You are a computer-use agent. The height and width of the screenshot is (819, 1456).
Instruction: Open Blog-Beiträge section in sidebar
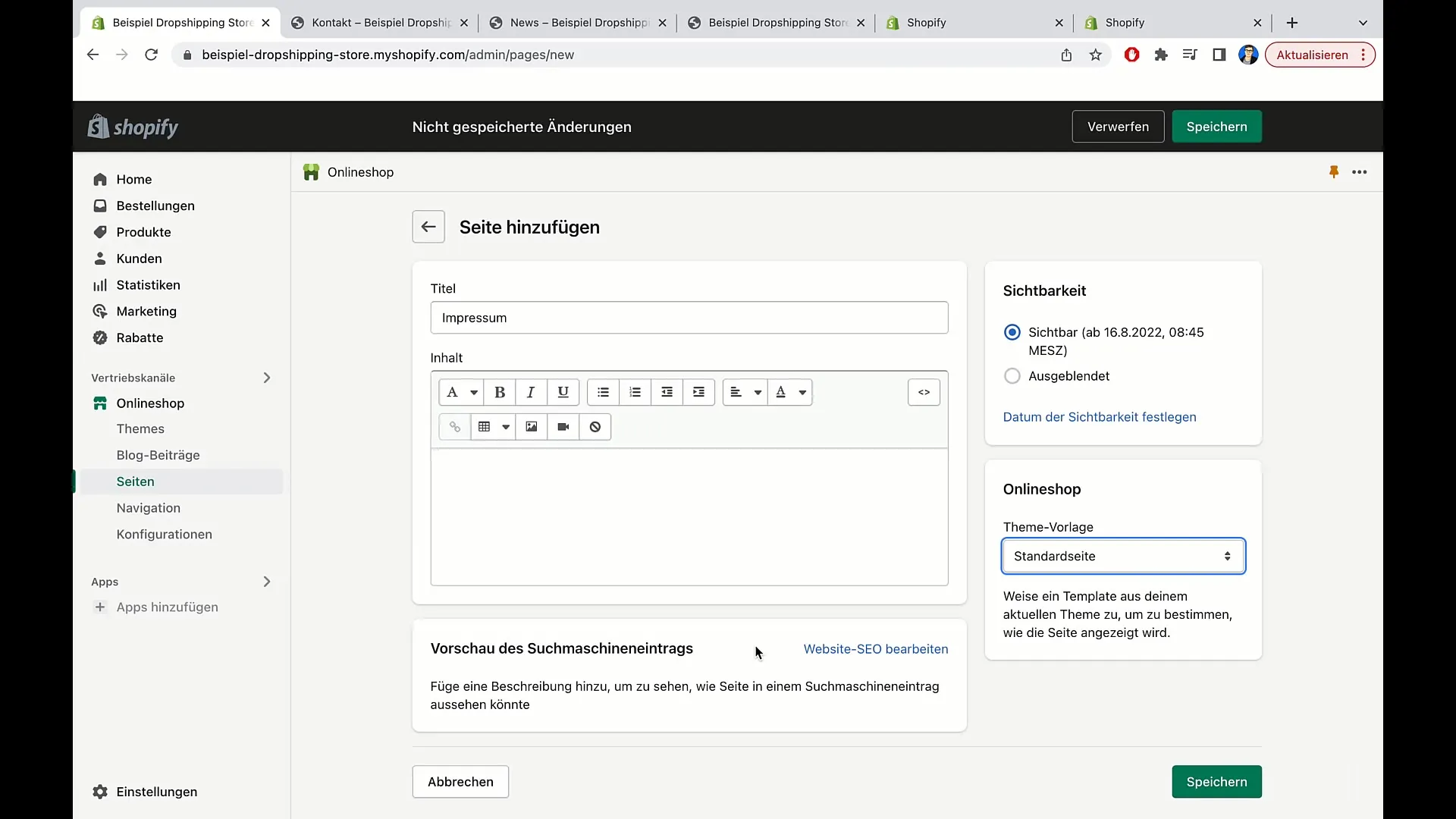pos(158,455)
